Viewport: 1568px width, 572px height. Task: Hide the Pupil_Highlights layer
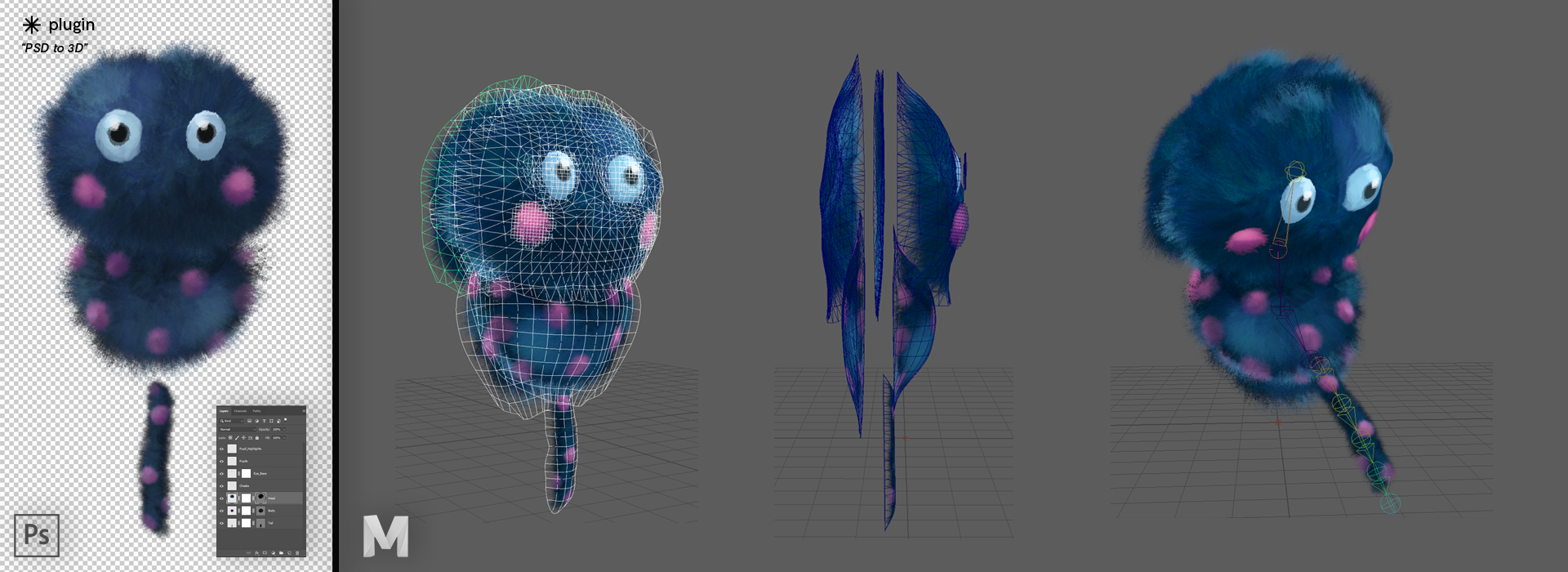221,449
